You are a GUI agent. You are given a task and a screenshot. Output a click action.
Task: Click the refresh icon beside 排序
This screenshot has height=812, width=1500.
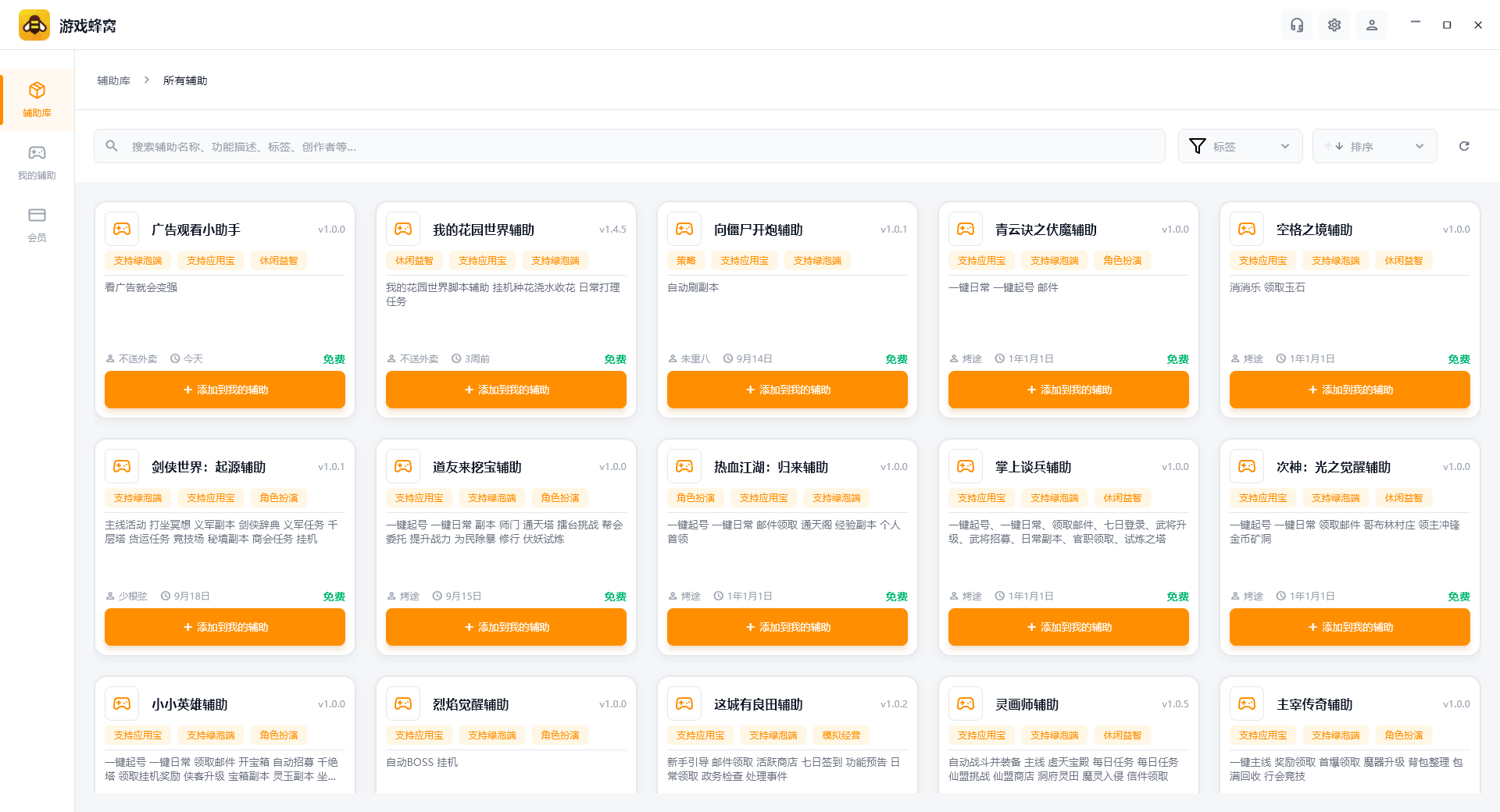click(1464, 146)
